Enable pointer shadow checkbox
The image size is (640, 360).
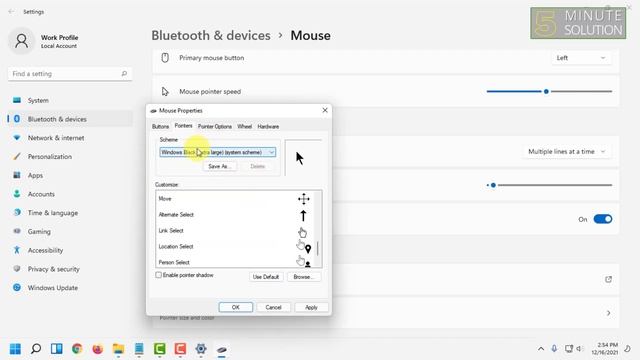click(x=158, y=275)
